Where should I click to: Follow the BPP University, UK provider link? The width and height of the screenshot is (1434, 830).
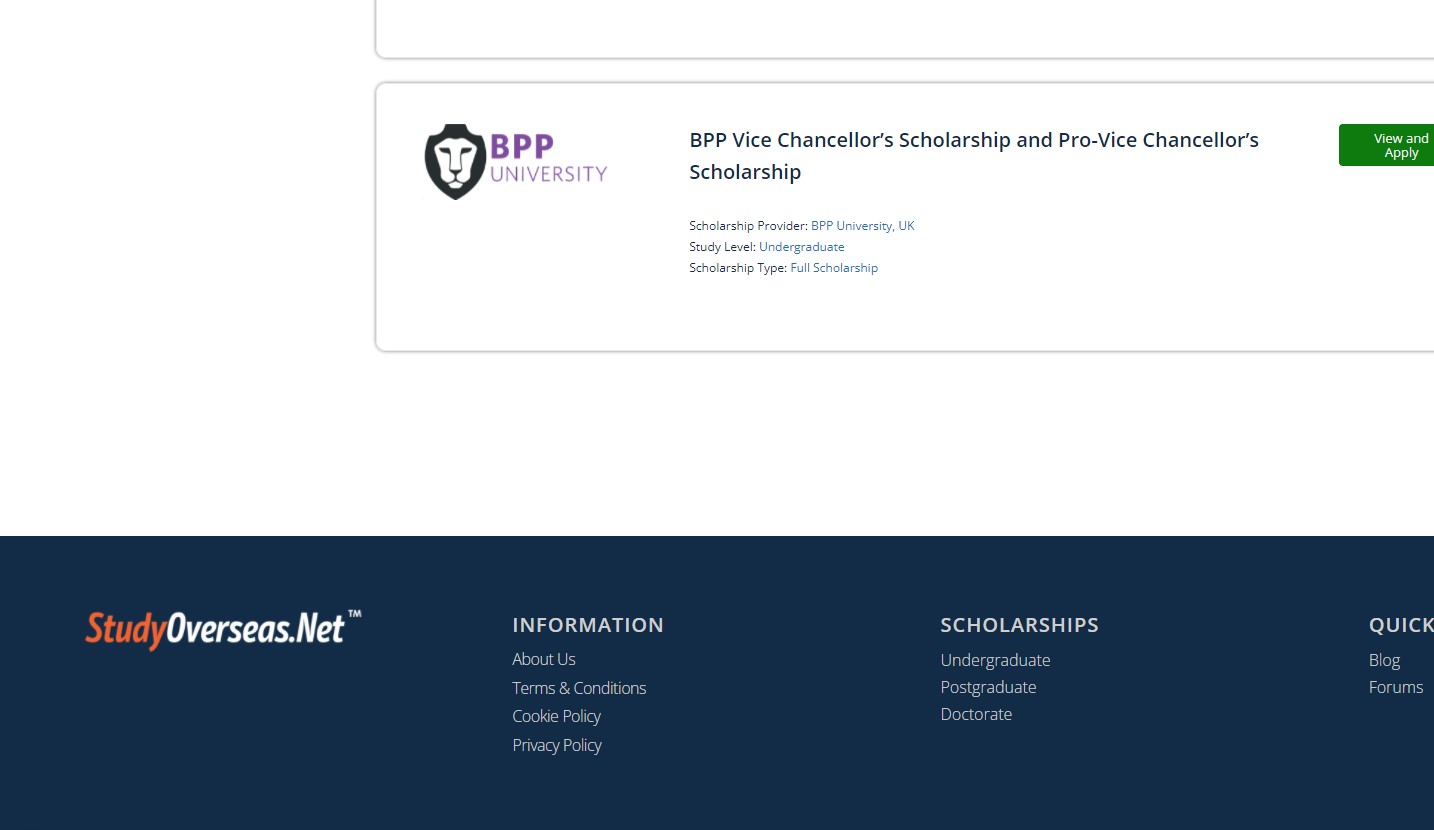pos(862,226)
